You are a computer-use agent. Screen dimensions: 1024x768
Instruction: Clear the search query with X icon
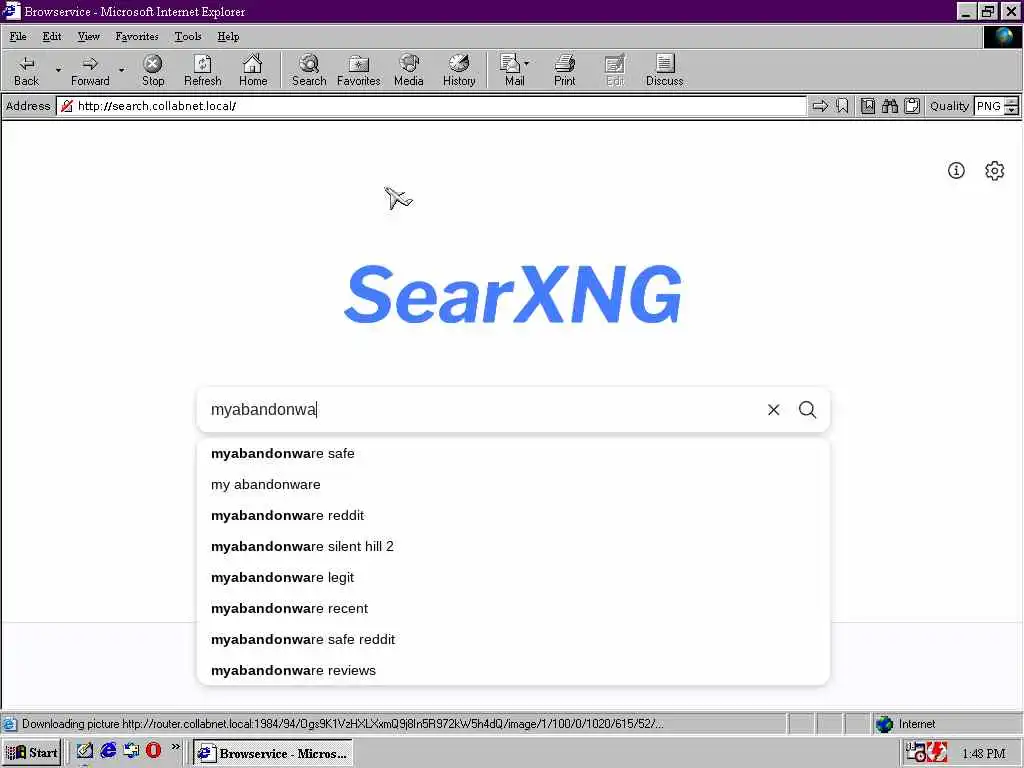(x=773, y=409)
